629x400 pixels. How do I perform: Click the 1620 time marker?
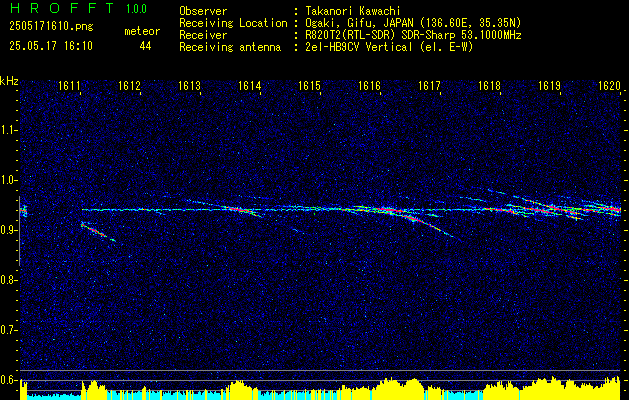pyautogui.click(x=609, y=86)
